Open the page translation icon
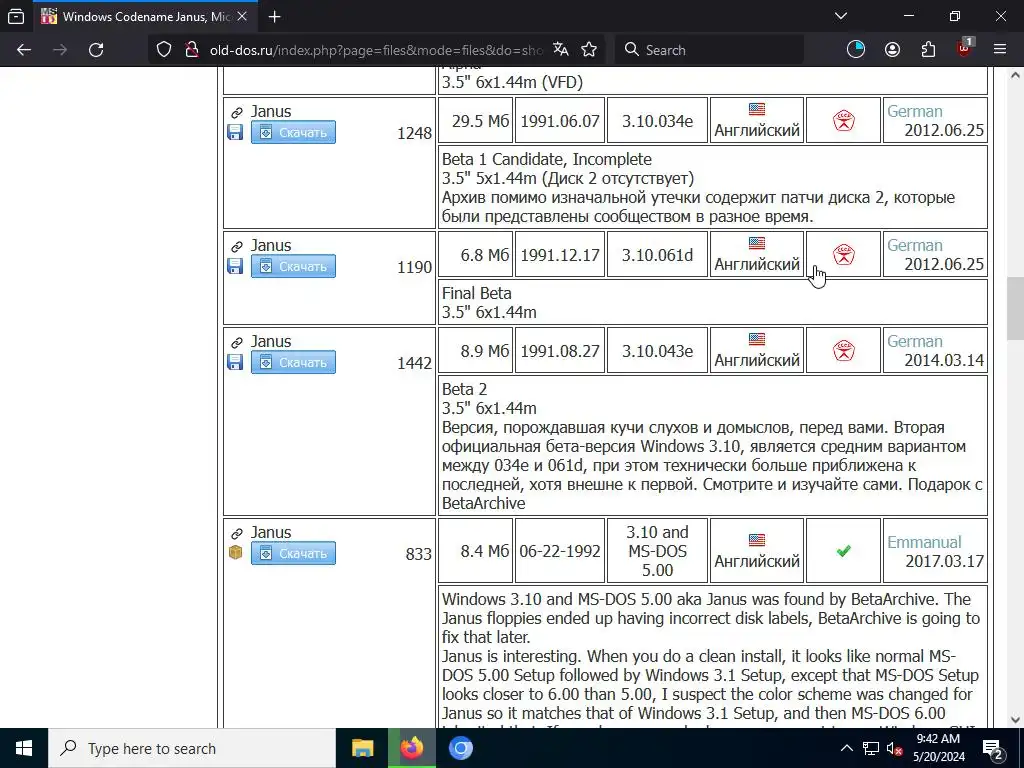Screen dimensions: 1024x768 click(x=561, y=50)
